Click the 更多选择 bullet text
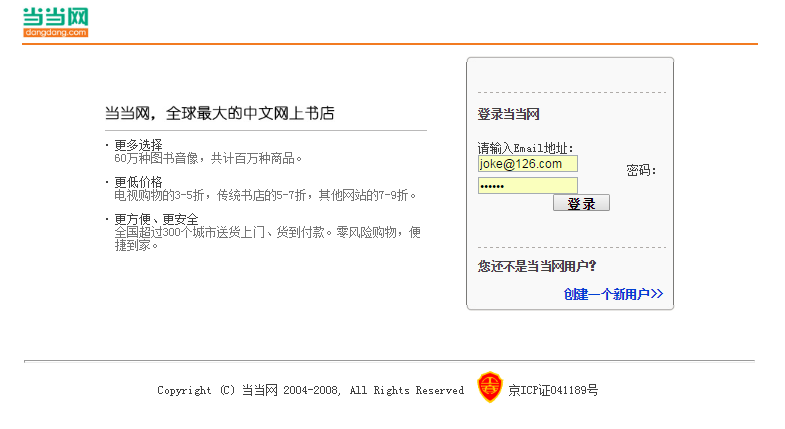This screenshot has height=429, width=785. (138, 145)
